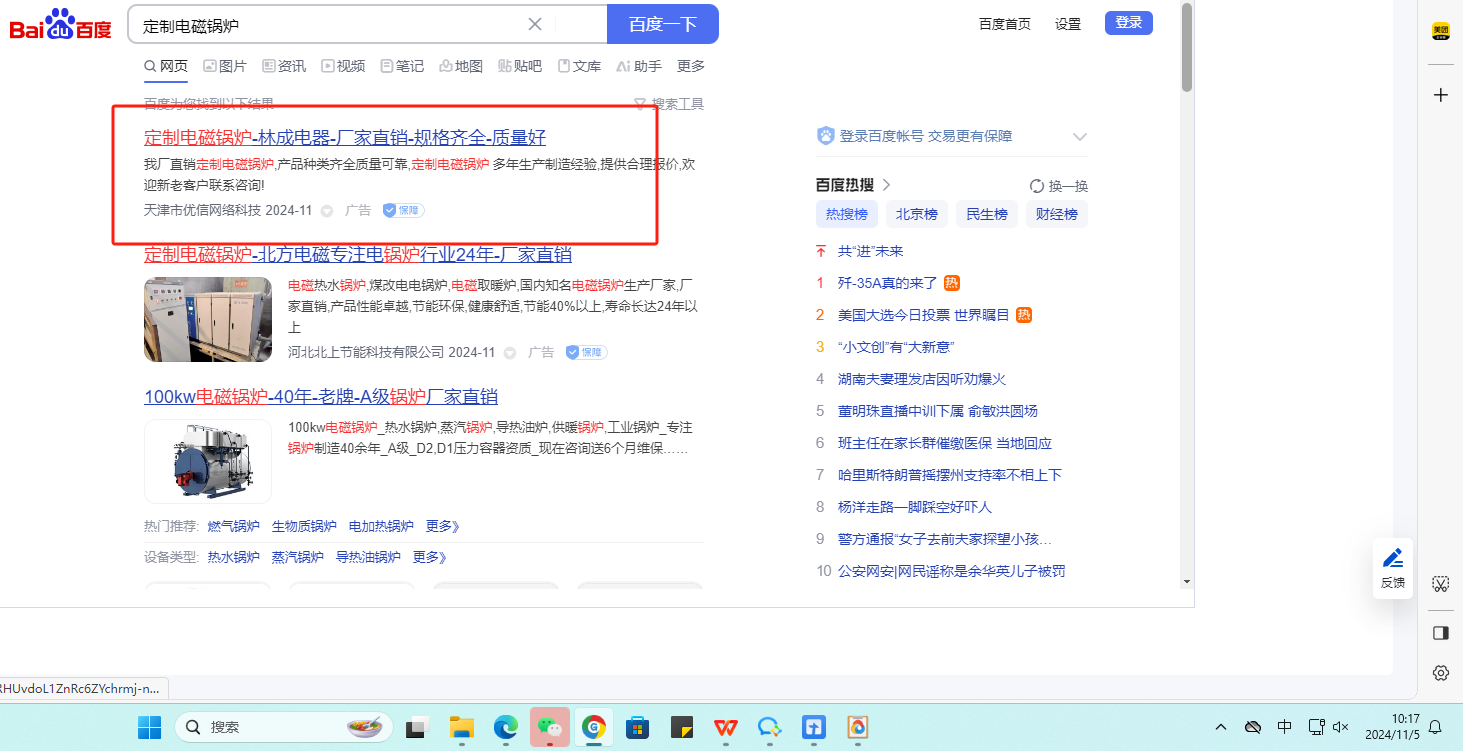Click the page vertical scrollbar thumb

coord(1186,50)
